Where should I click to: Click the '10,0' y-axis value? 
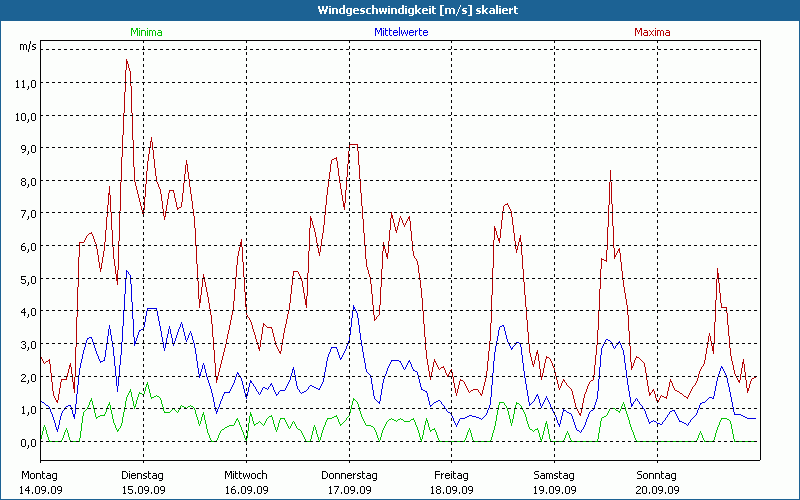pos(26,116)
